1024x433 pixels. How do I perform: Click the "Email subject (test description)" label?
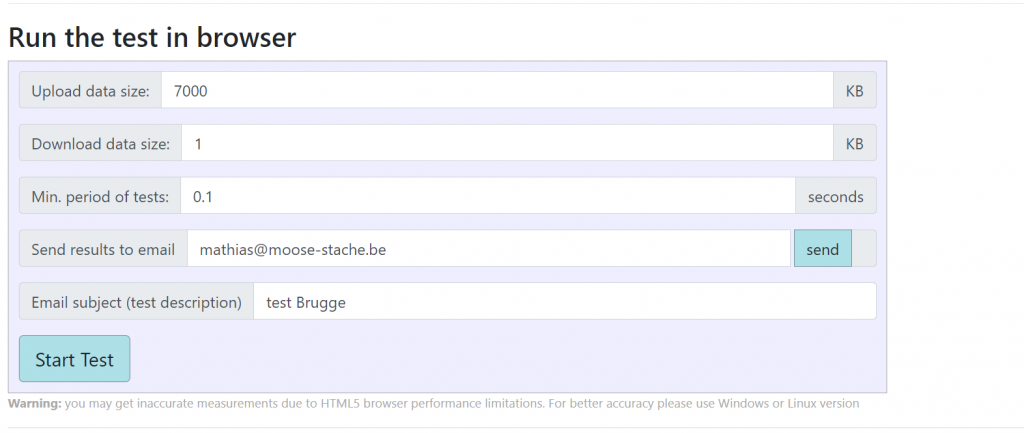(136, 302)
